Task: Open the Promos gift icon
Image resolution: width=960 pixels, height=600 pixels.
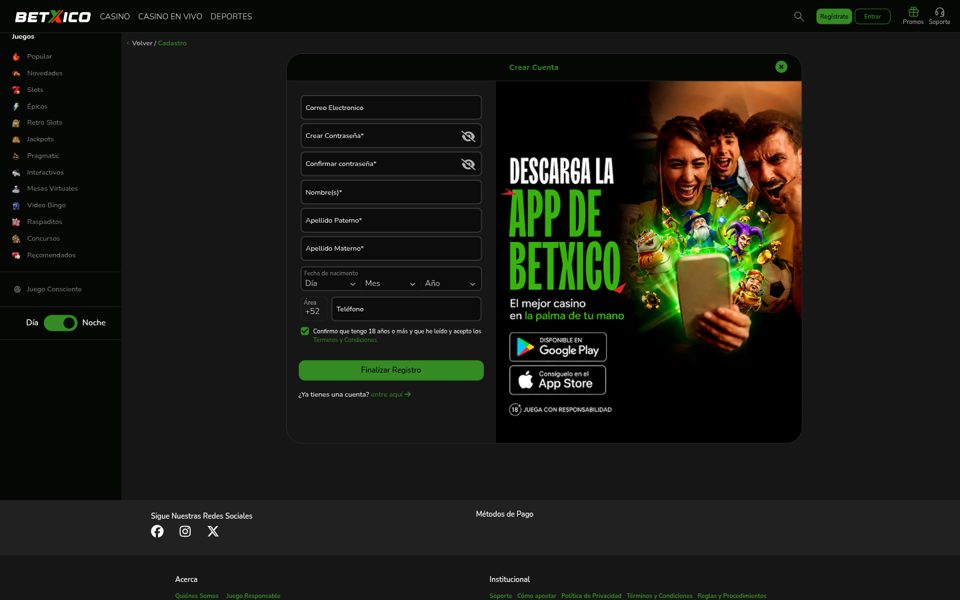Action: point(913,12)
